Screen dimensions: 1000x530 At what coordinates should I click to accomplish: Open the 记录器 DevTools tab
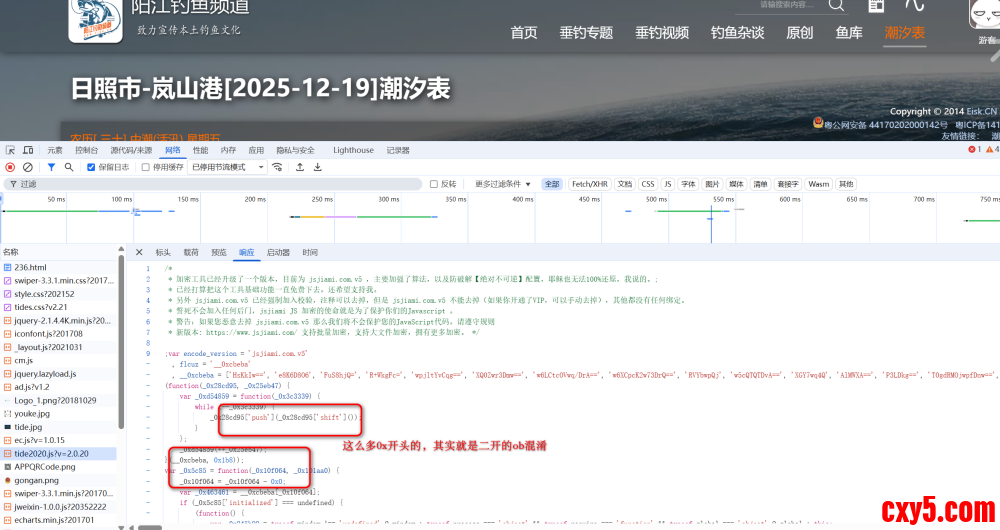pos(398,151)
